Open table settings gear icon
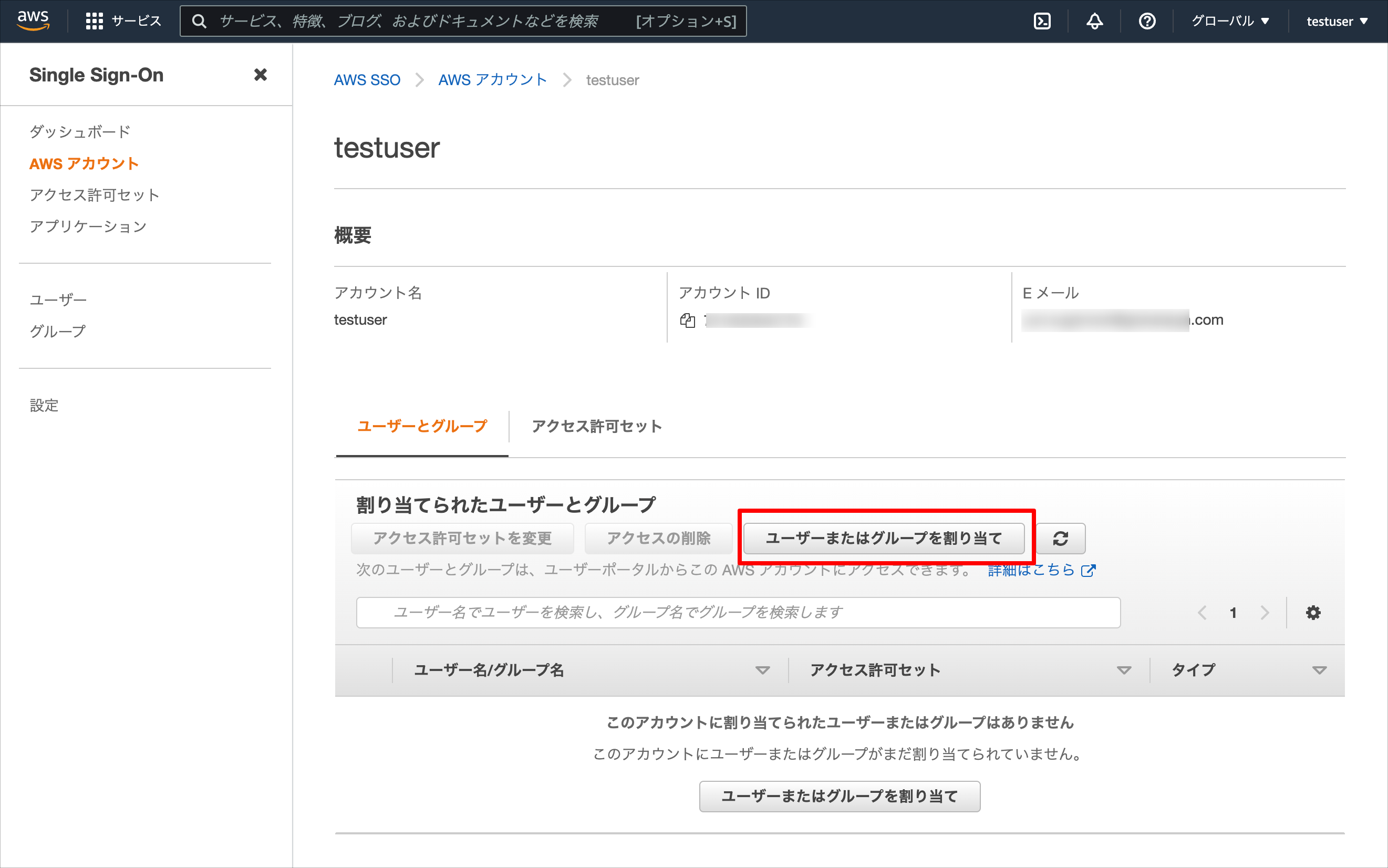 click(1313, 613)
